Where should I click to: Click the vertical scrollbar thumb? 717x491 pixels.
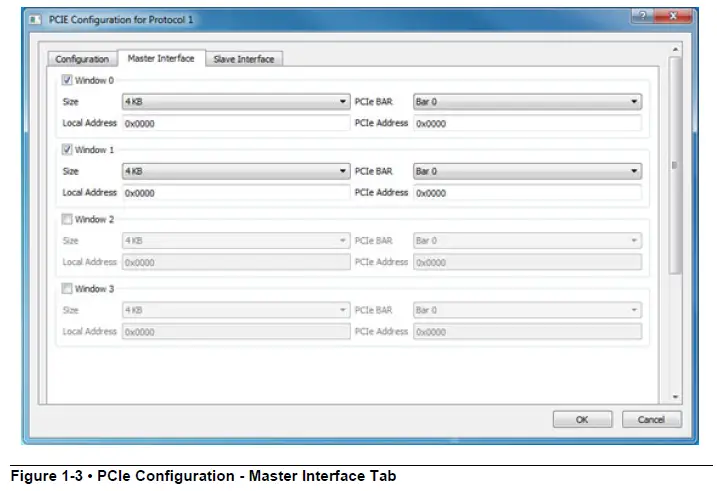pos(675,165)
